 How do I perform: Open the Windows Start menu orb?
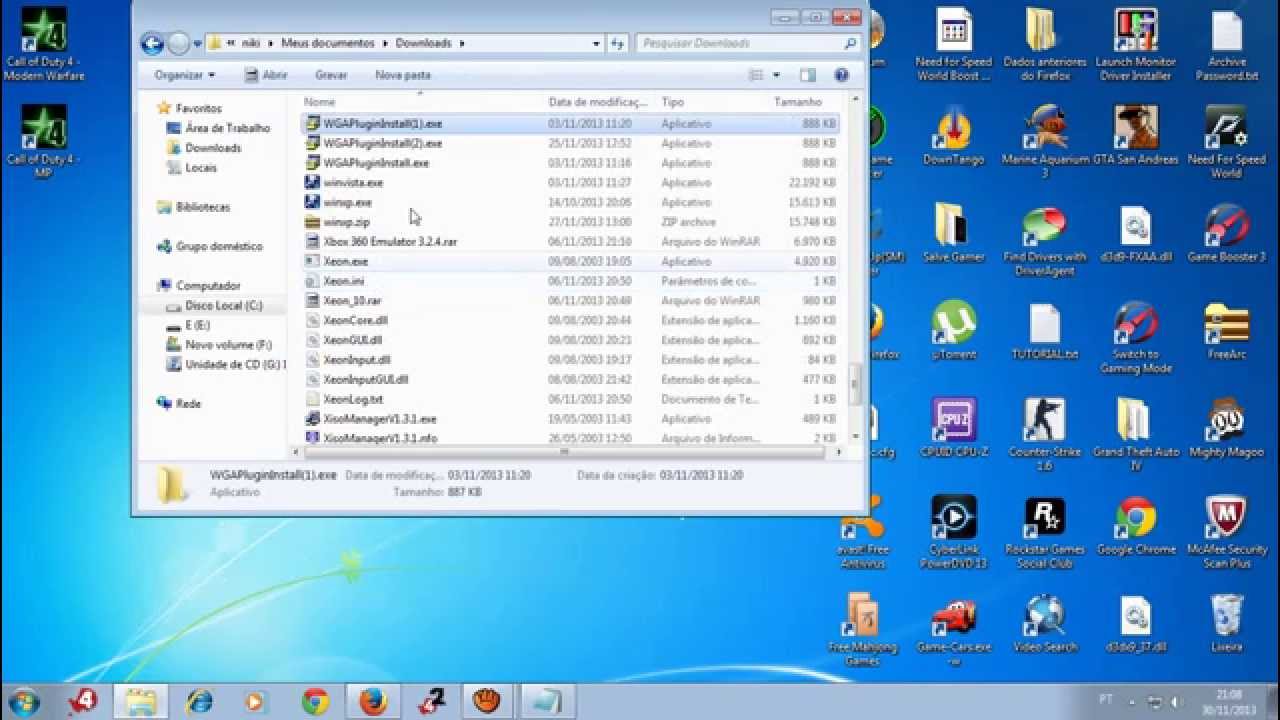click(23, 700)
